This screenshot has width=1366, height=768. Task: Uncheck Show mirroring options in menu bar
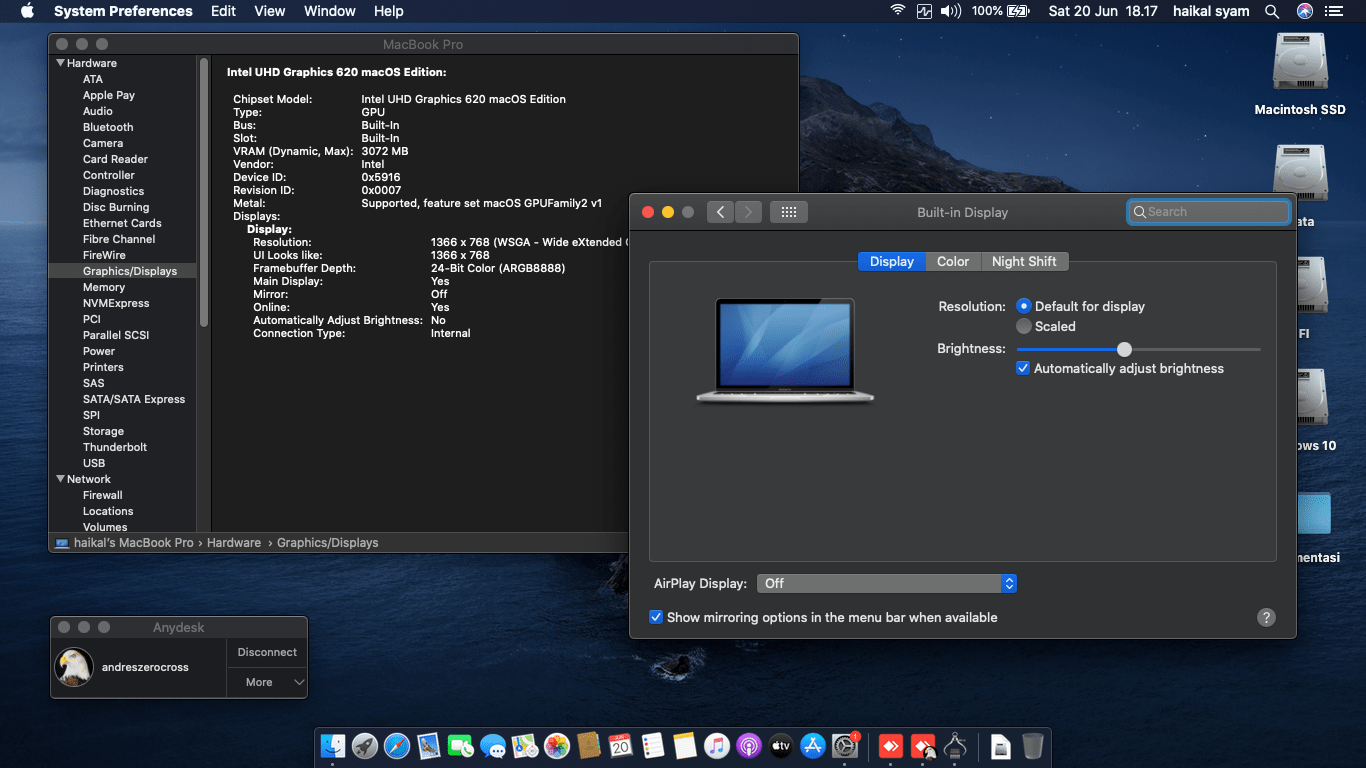656,617
